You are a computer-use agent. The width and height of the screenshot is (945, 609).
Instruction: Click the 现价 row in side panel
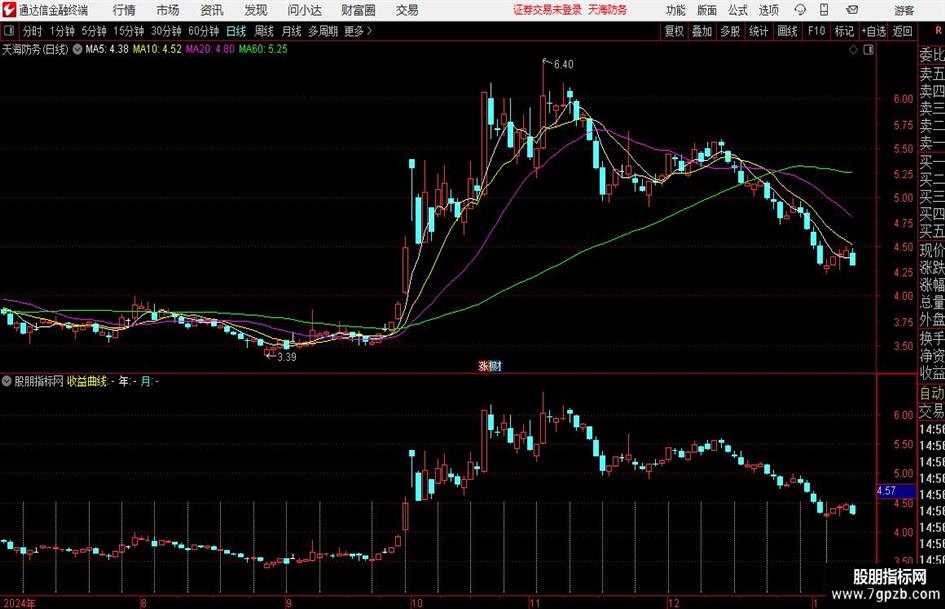(x=932, y=250)
